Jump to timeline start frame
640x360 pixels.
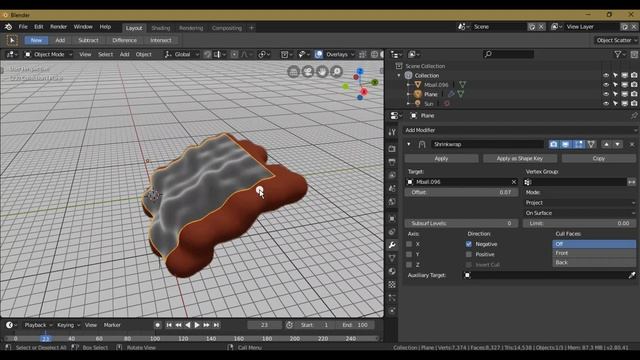(169, 325)
